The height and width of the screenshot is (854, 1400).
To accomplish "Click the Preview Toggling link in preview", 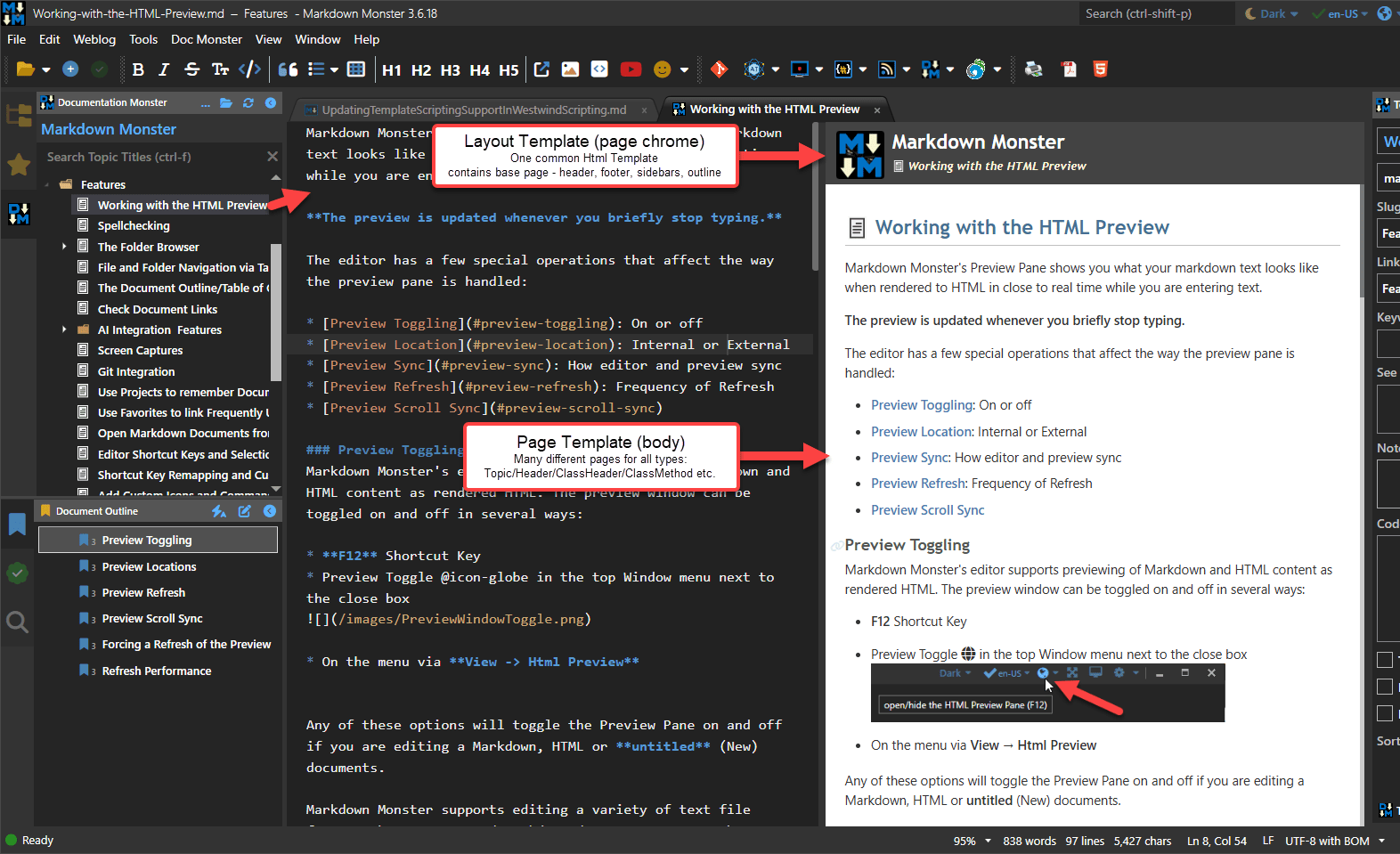I will click(x=923, y=405).
